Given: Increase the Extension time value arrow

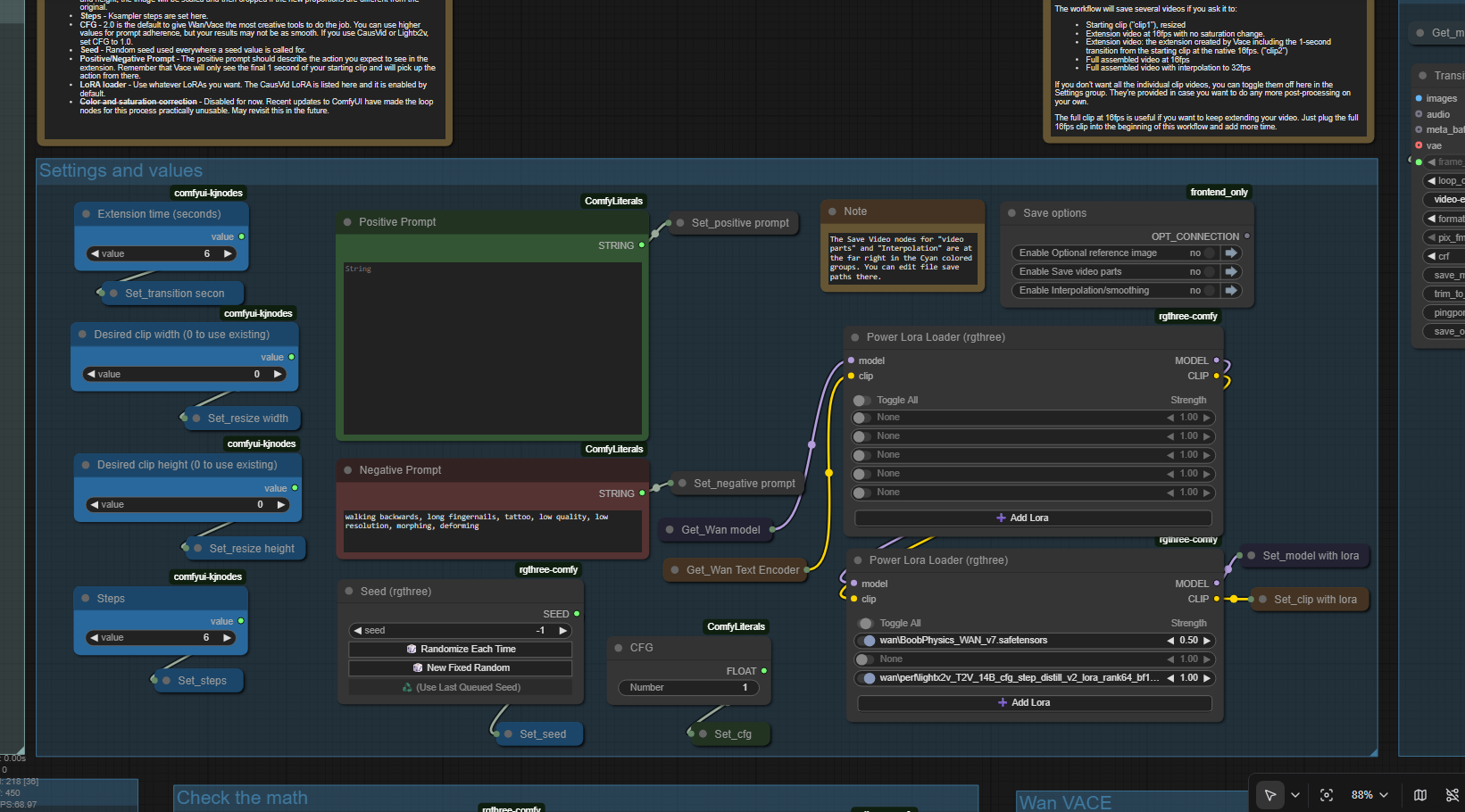Looking at the screenshot, I should pos(228,254).
